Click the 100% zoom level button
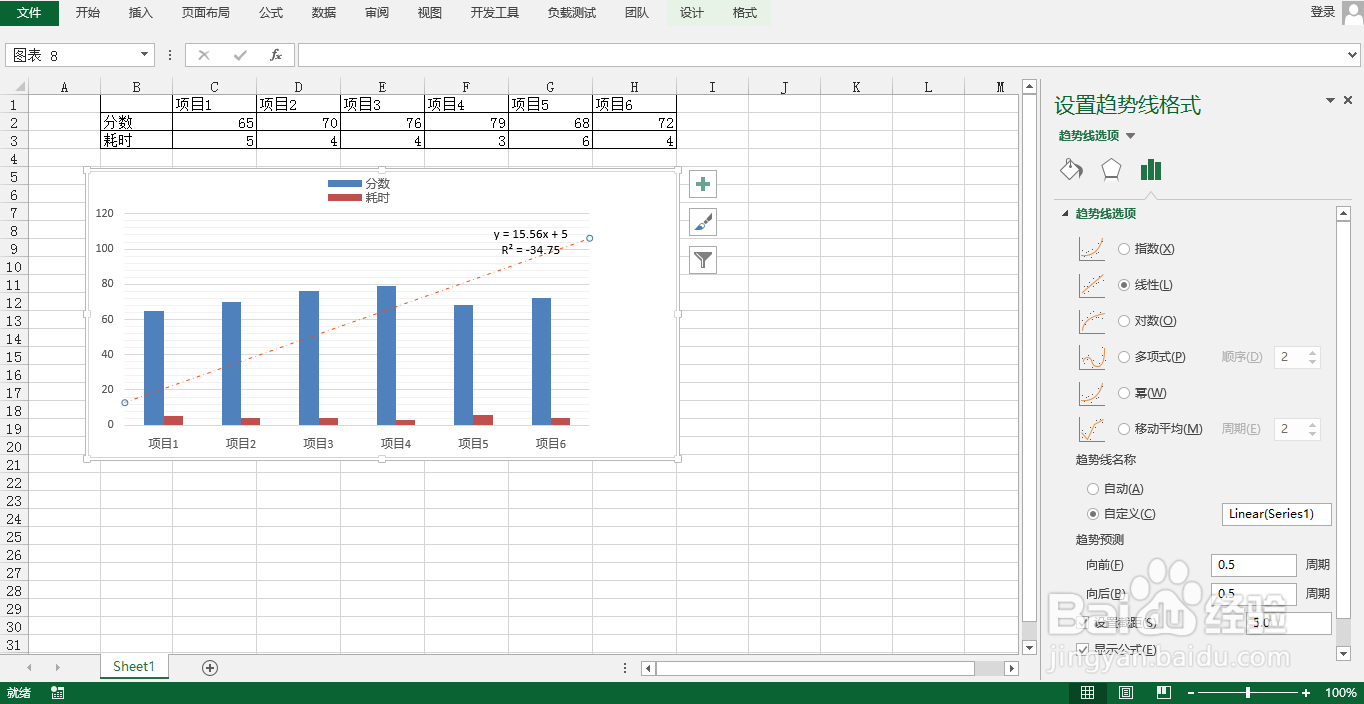1364x704 pixels. (x=1340, y=693)
